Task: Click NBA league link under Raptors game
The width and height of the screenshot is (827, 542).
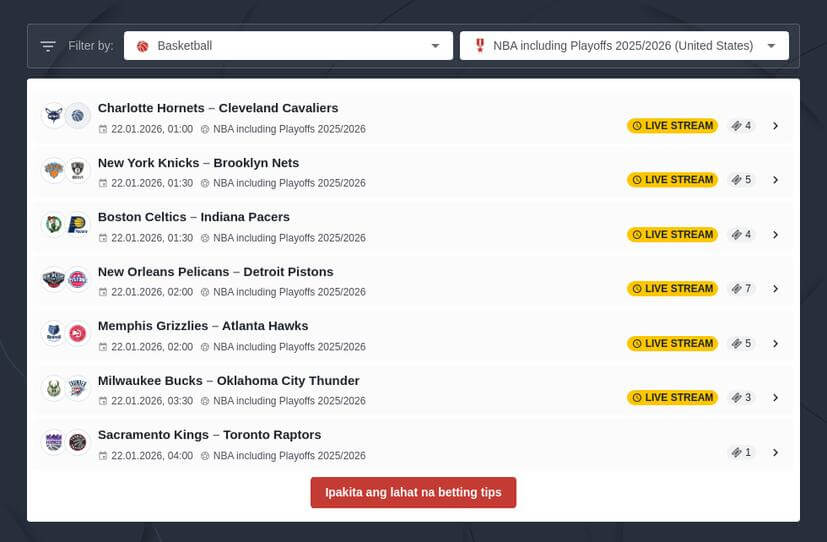Action: 289,456
